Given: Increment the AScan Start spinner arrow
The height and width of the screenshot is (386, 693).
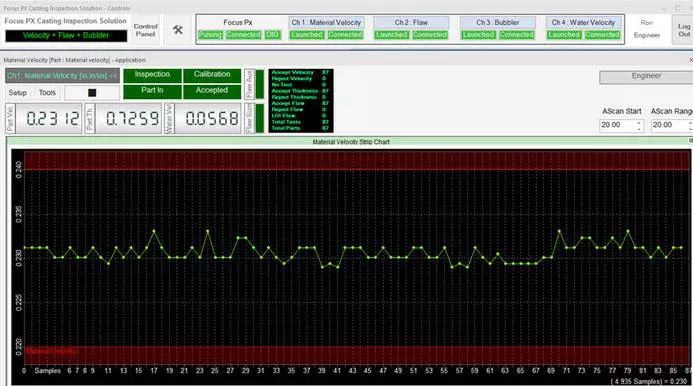Looking at the screenshot, I should pos(639,122).
